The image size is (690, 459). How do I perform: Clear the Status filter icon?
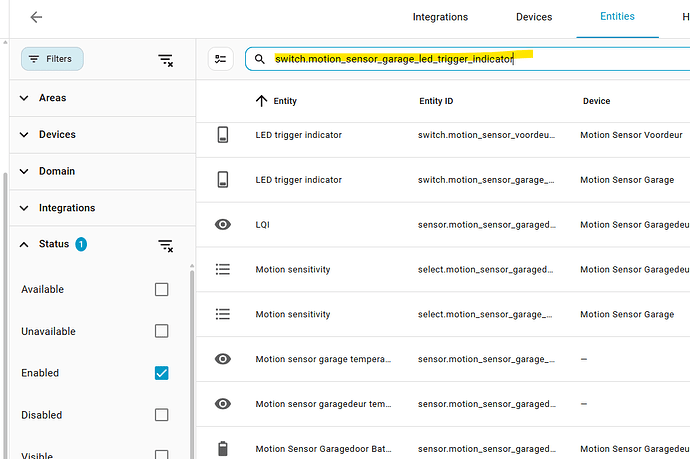click(166, 245)
